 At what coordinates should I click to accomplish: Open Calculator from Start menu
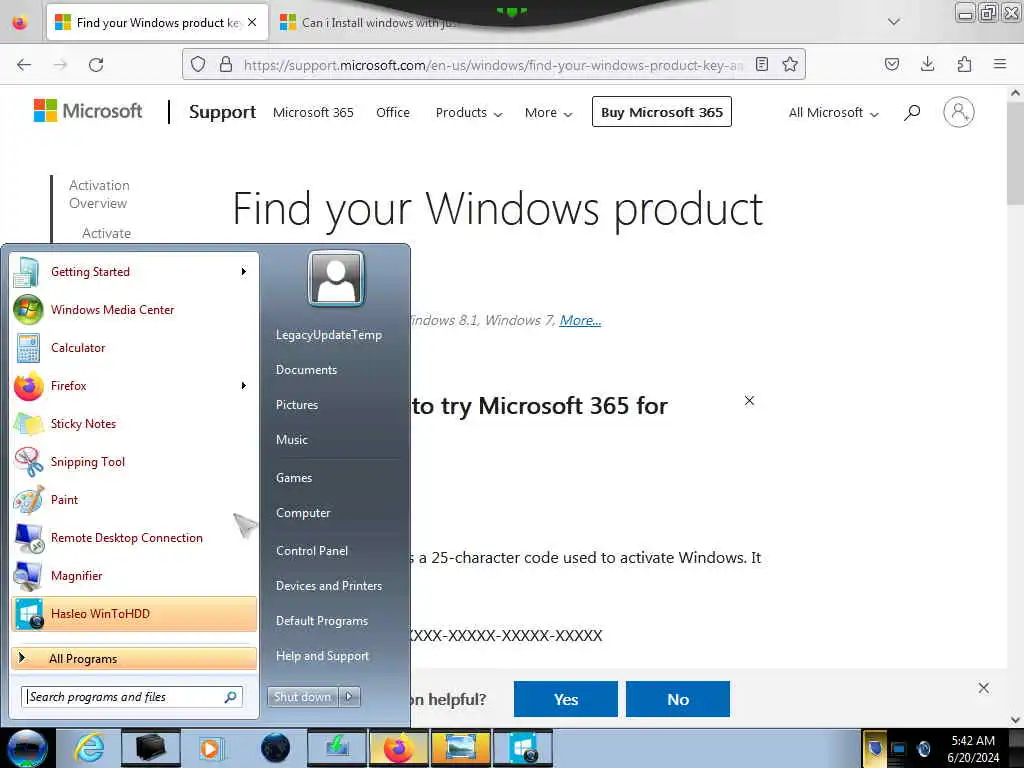point(134,347)
